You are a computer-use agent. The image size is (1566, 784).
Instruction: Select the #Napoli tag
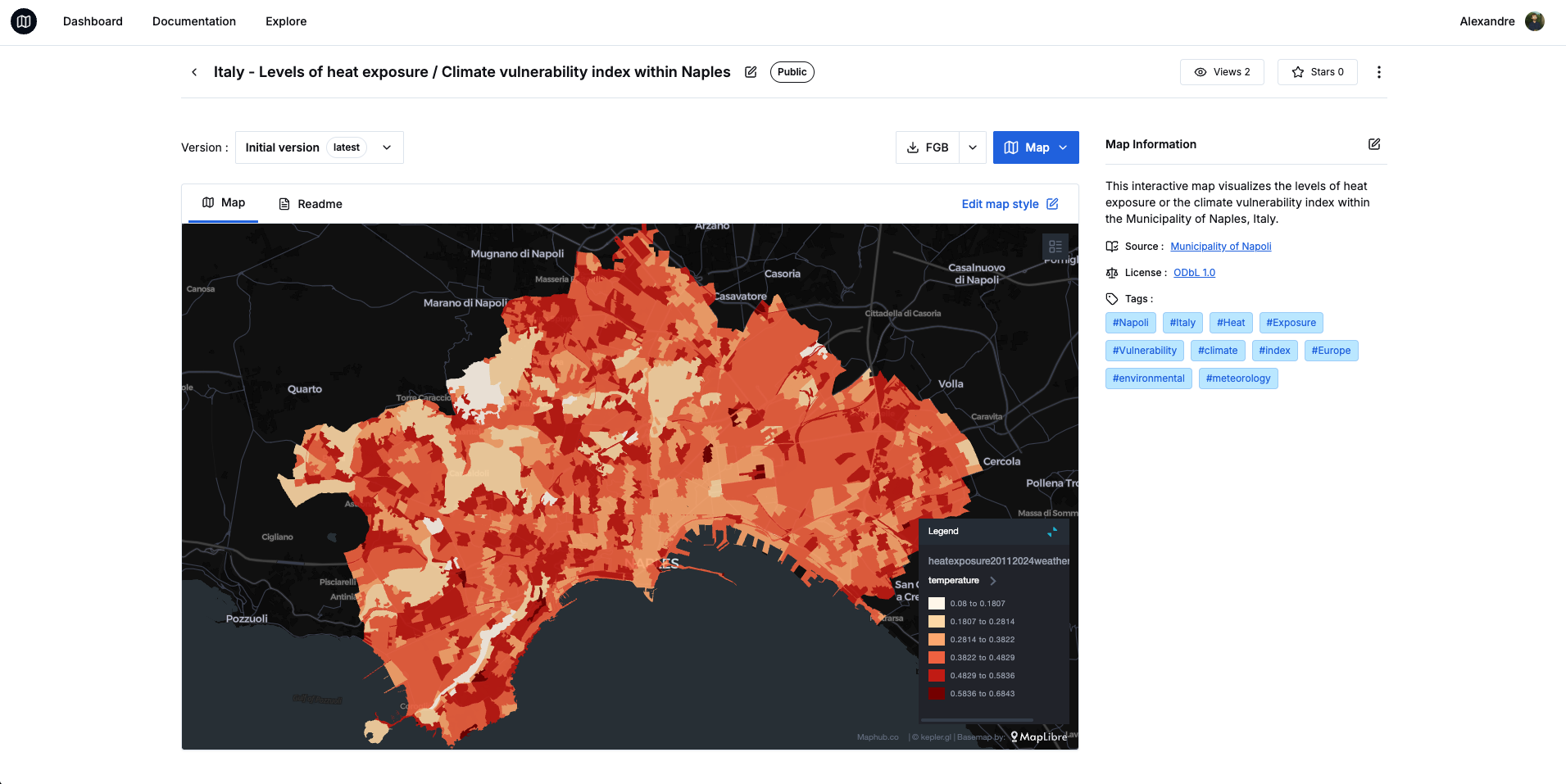(x=1131, y=323)
